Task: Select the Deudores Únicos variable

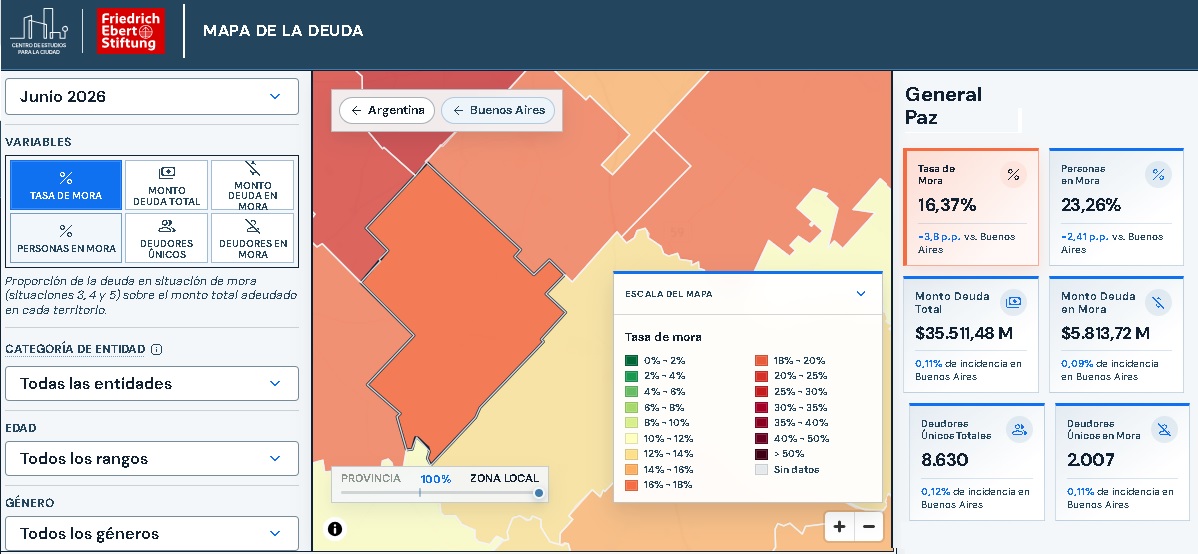Action: 167,238
